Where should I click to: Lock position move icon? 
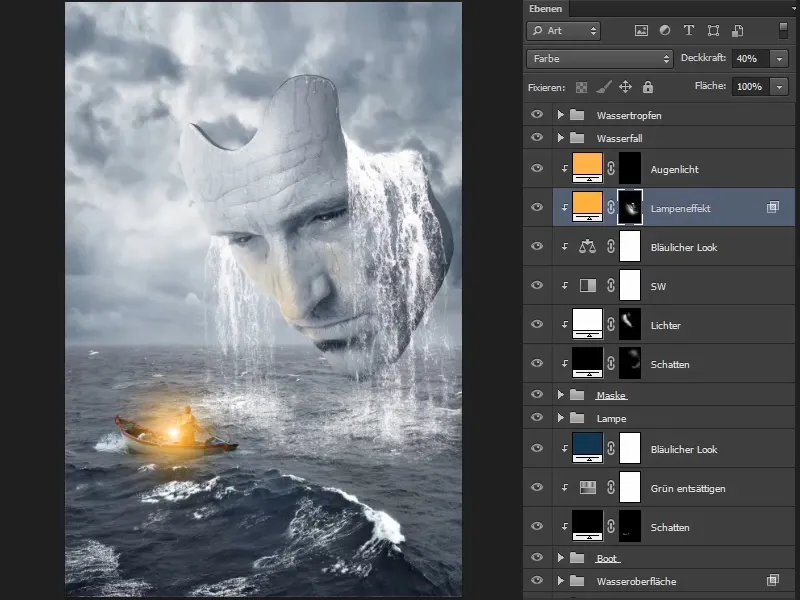point(626,87)
